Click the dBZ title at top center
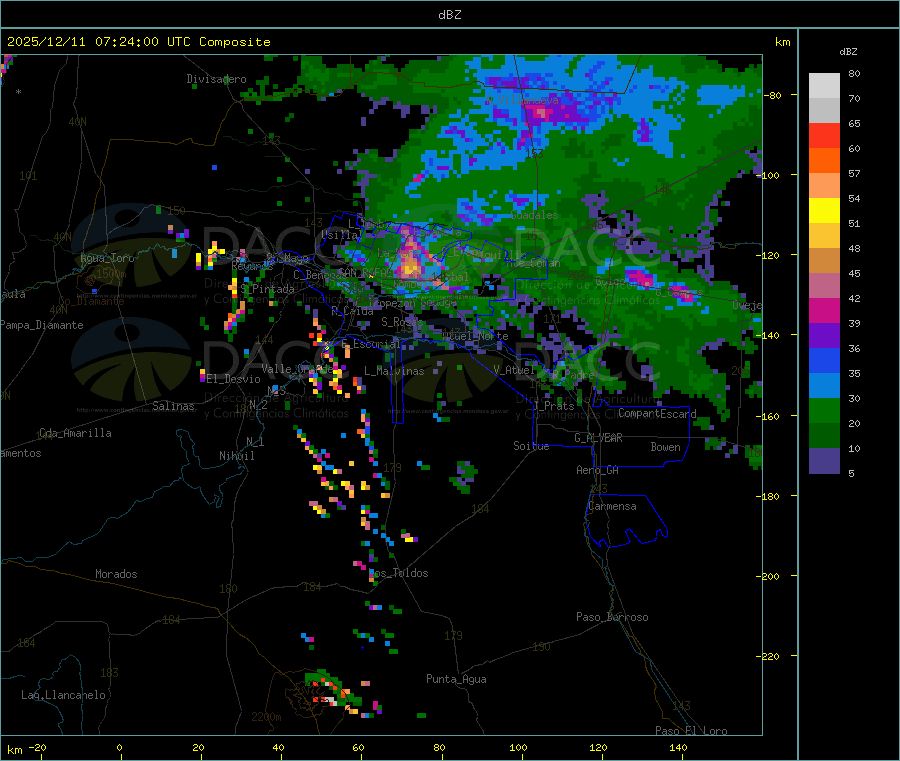Image resolution: width=900 pixels, height=761 pixels. click(x=449, y=15)
